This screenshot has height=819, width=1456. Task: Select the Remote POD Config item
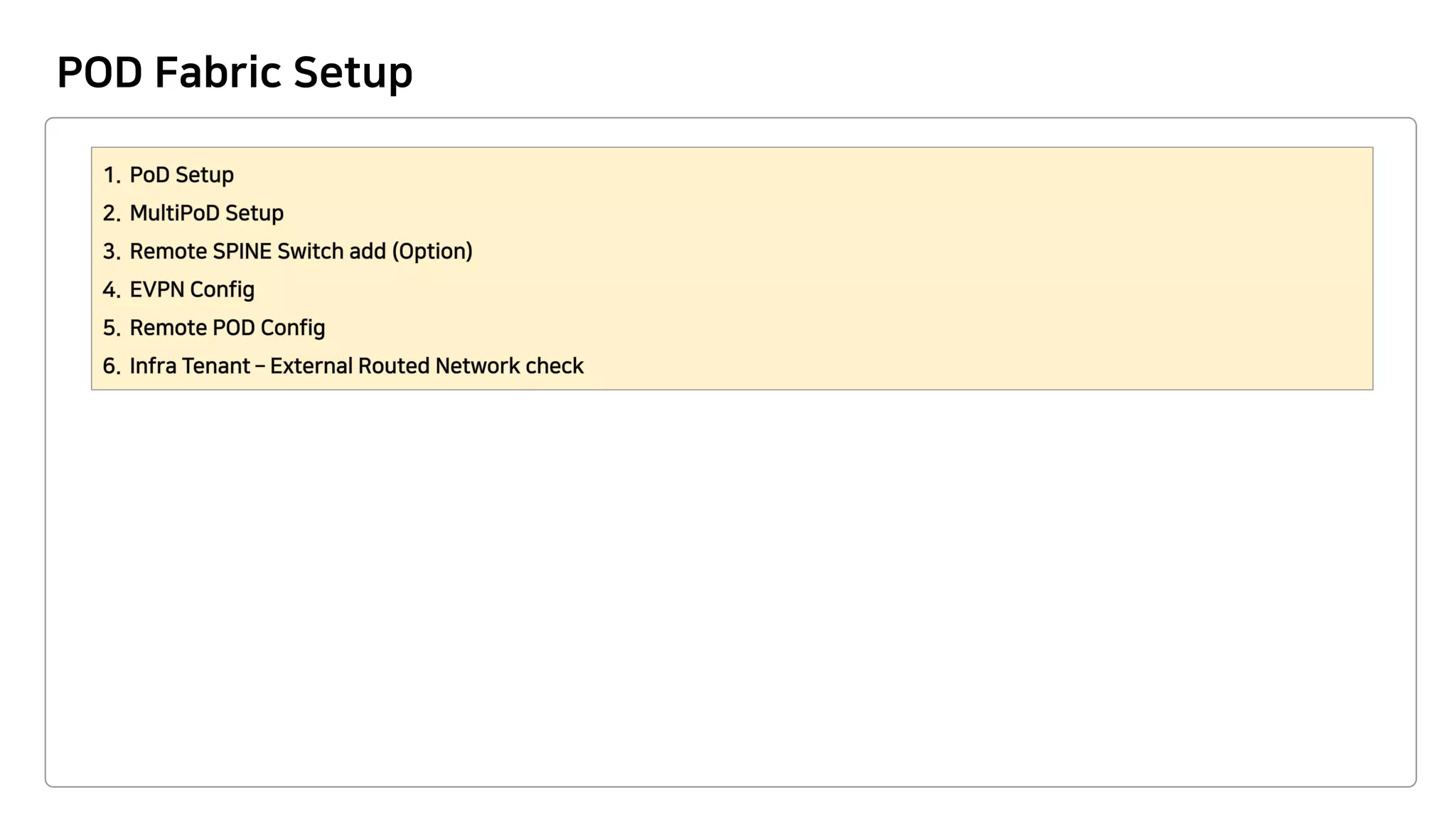click(227, 328)
